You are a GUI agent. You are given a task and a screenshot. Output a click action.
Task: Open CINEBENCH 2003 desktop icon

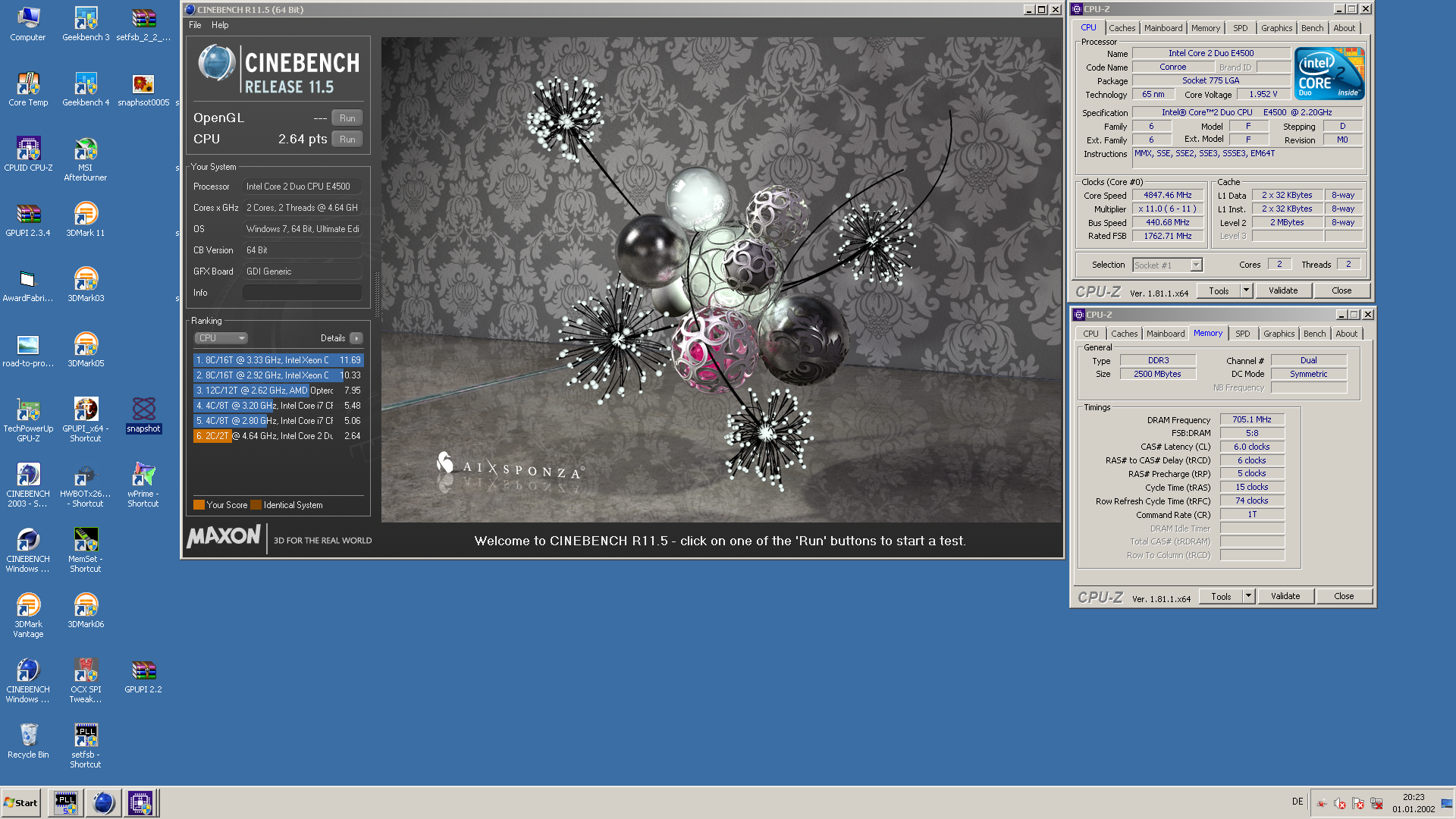point(28,485)
